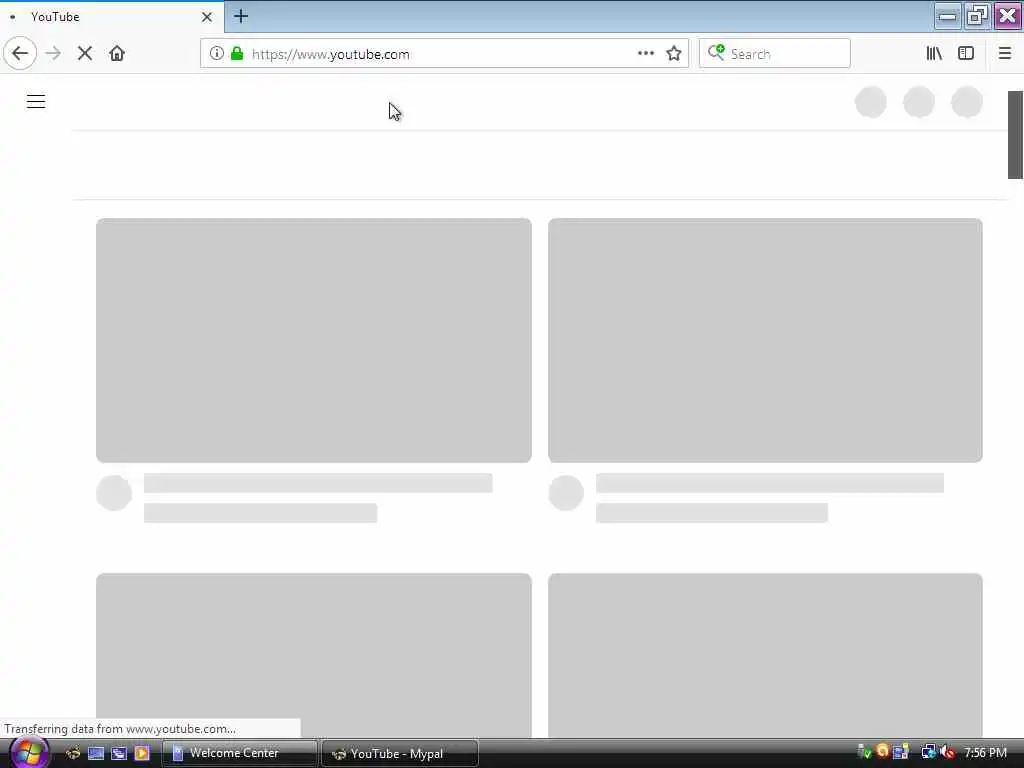Bookmark this page with the star
This screenshot has height=768, width=1024.
[674, 54]
